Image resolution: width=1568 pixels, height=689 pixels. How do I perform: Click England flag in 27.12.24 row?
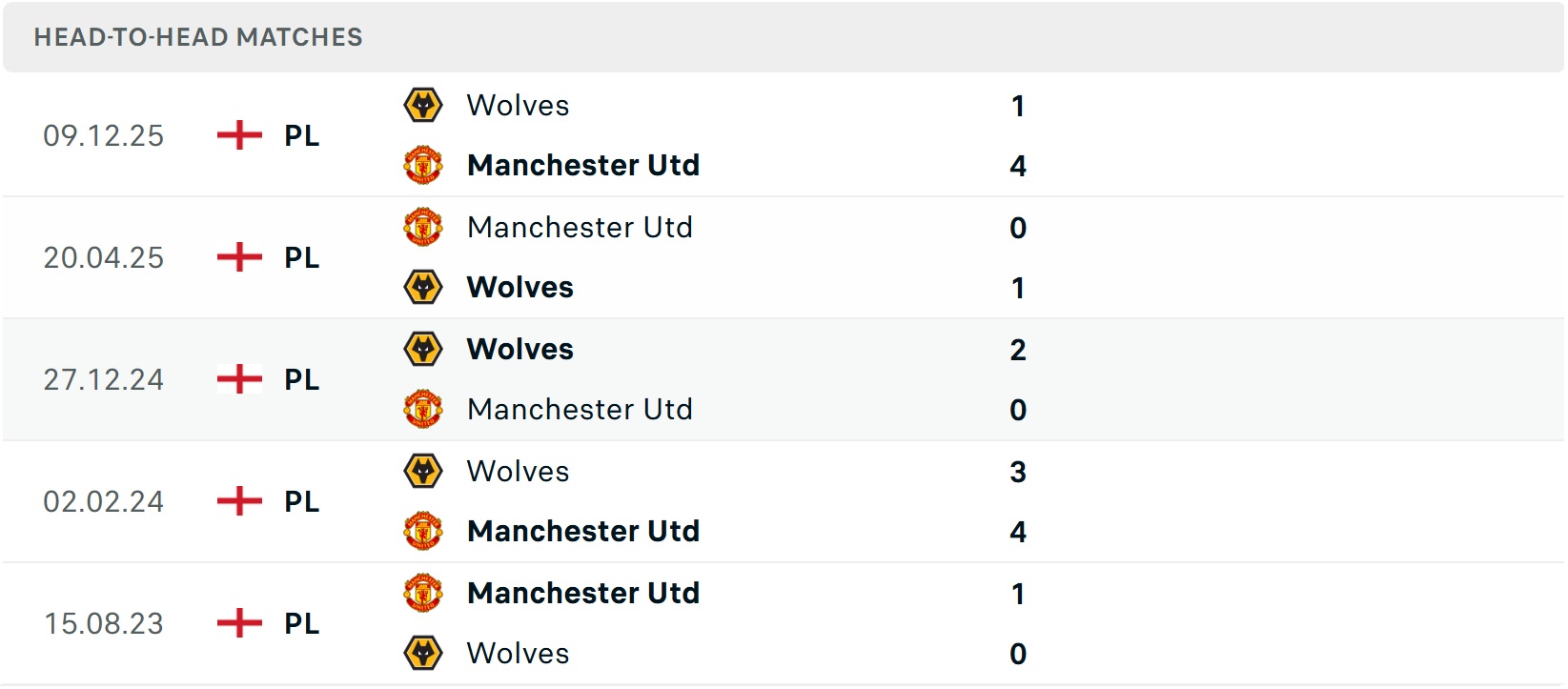239,379
